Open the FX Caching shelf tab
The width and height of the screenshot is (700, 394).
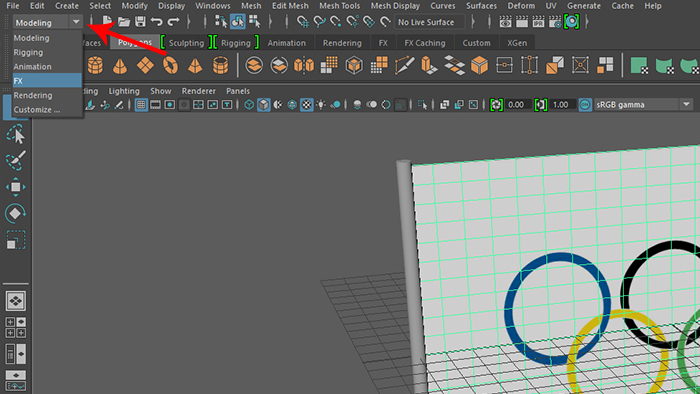tap(425, 43)
